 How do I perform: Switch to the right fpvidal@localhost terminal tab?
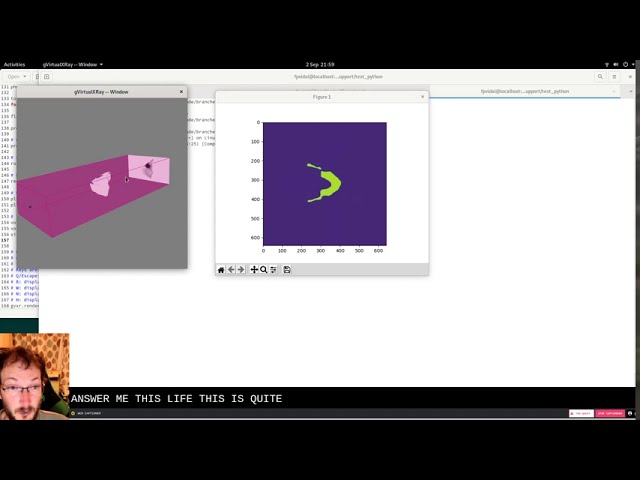pos(524,91)
